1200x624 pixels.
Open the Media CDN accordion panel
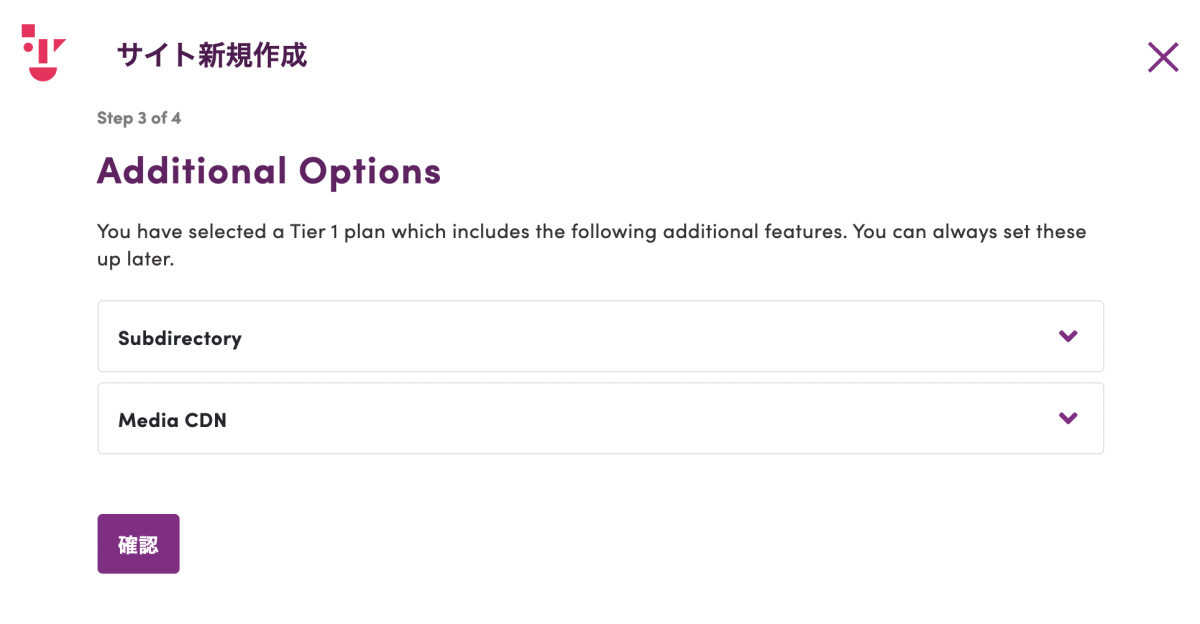coord(600,418)
